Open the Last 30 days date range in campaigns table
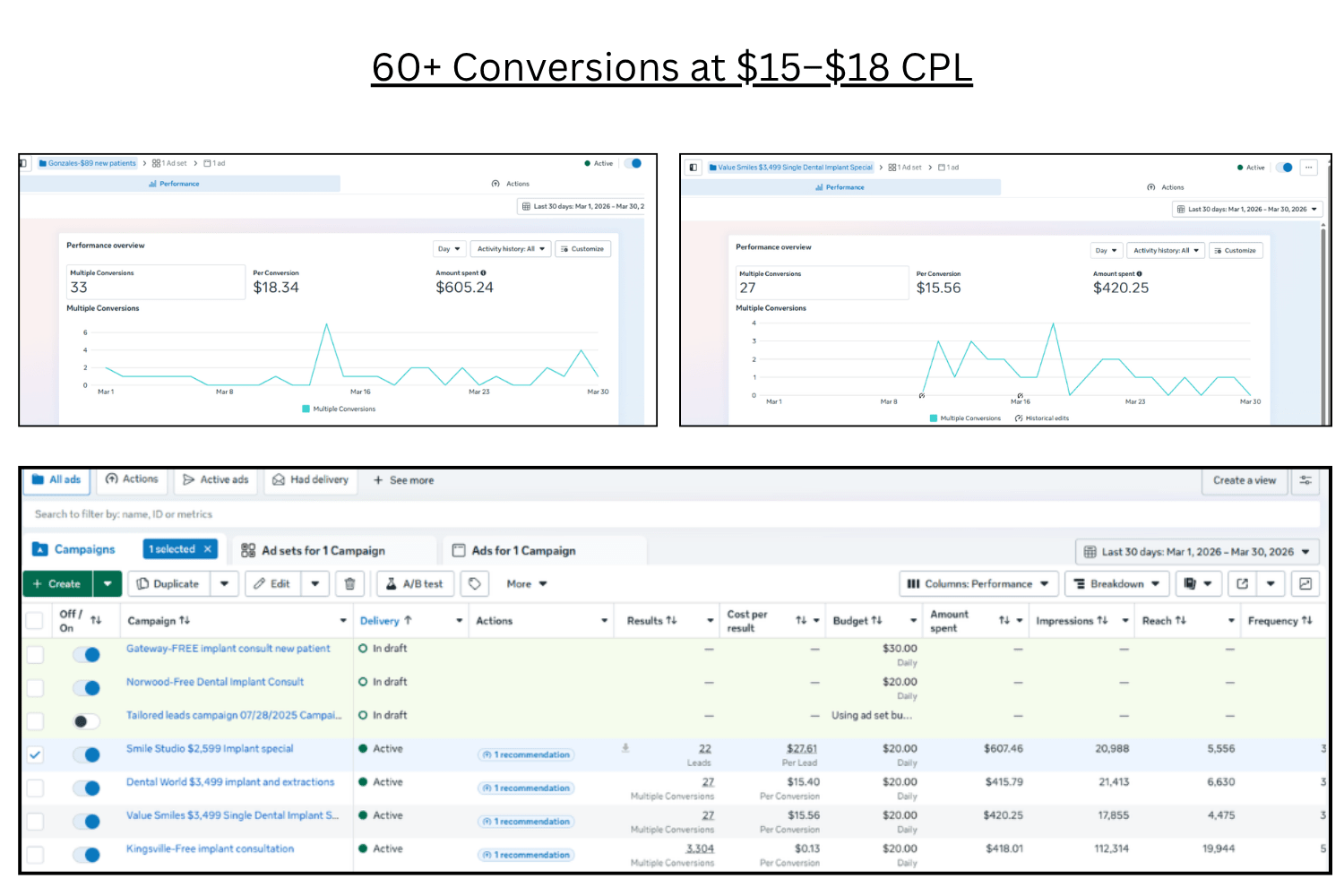Image resolution: width=1344 pixels, height=896 pixels. pos(1196,552)
